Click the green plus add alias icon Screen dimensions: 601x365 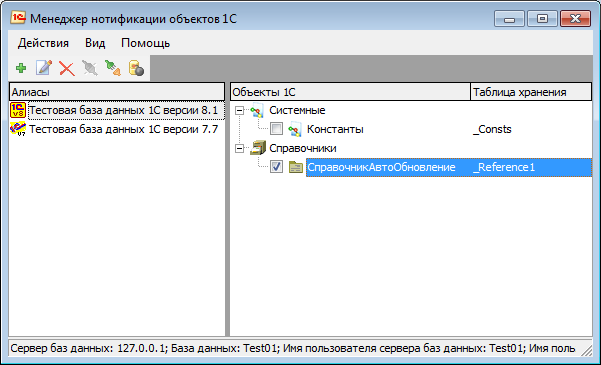tap(21, 68)
